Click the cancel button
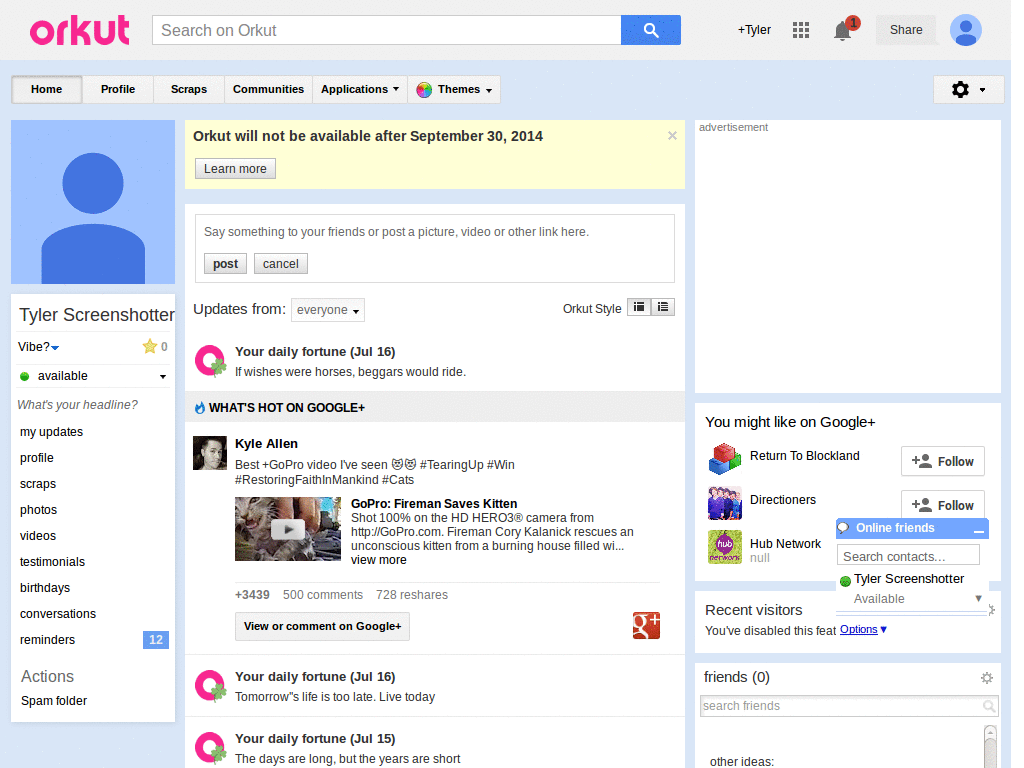Screen dimensions: 1024x768 281,264
